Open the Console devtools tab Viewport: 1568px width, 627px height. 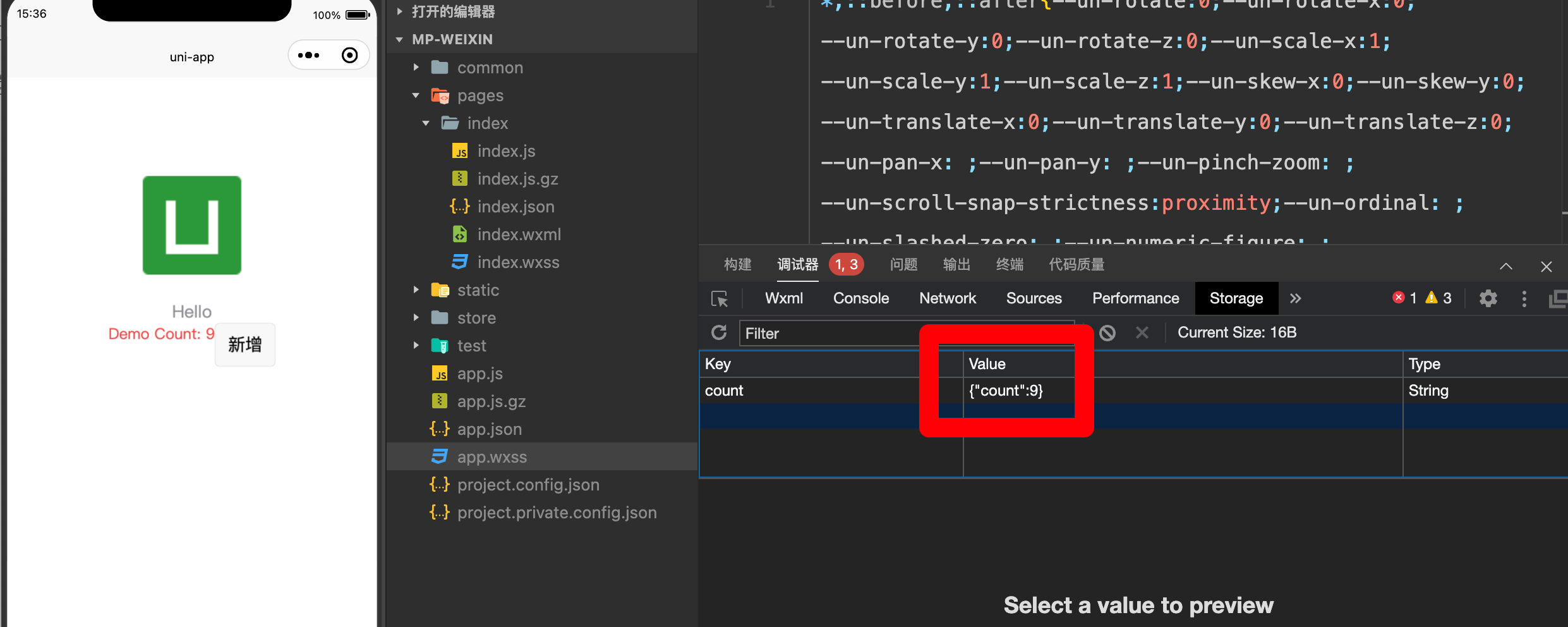[x=861, y=298]
